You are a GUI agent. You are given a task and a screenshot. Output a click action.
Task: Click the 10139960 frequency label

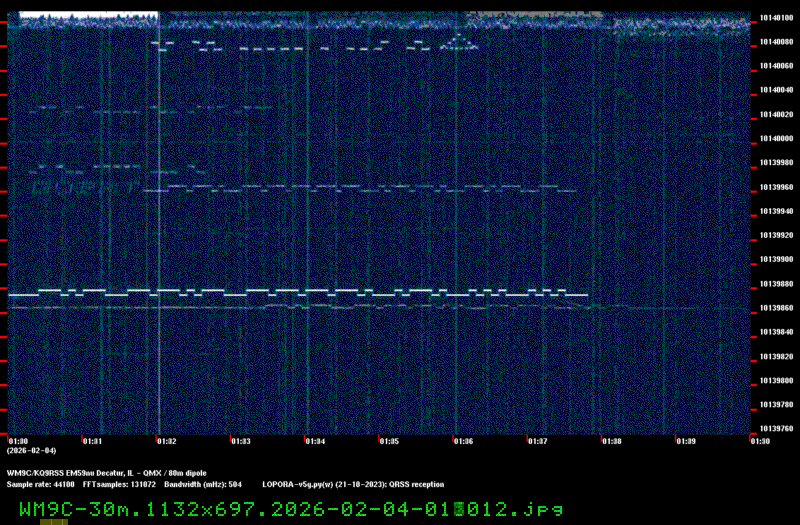pyautogui.click(x=776, y=187)
